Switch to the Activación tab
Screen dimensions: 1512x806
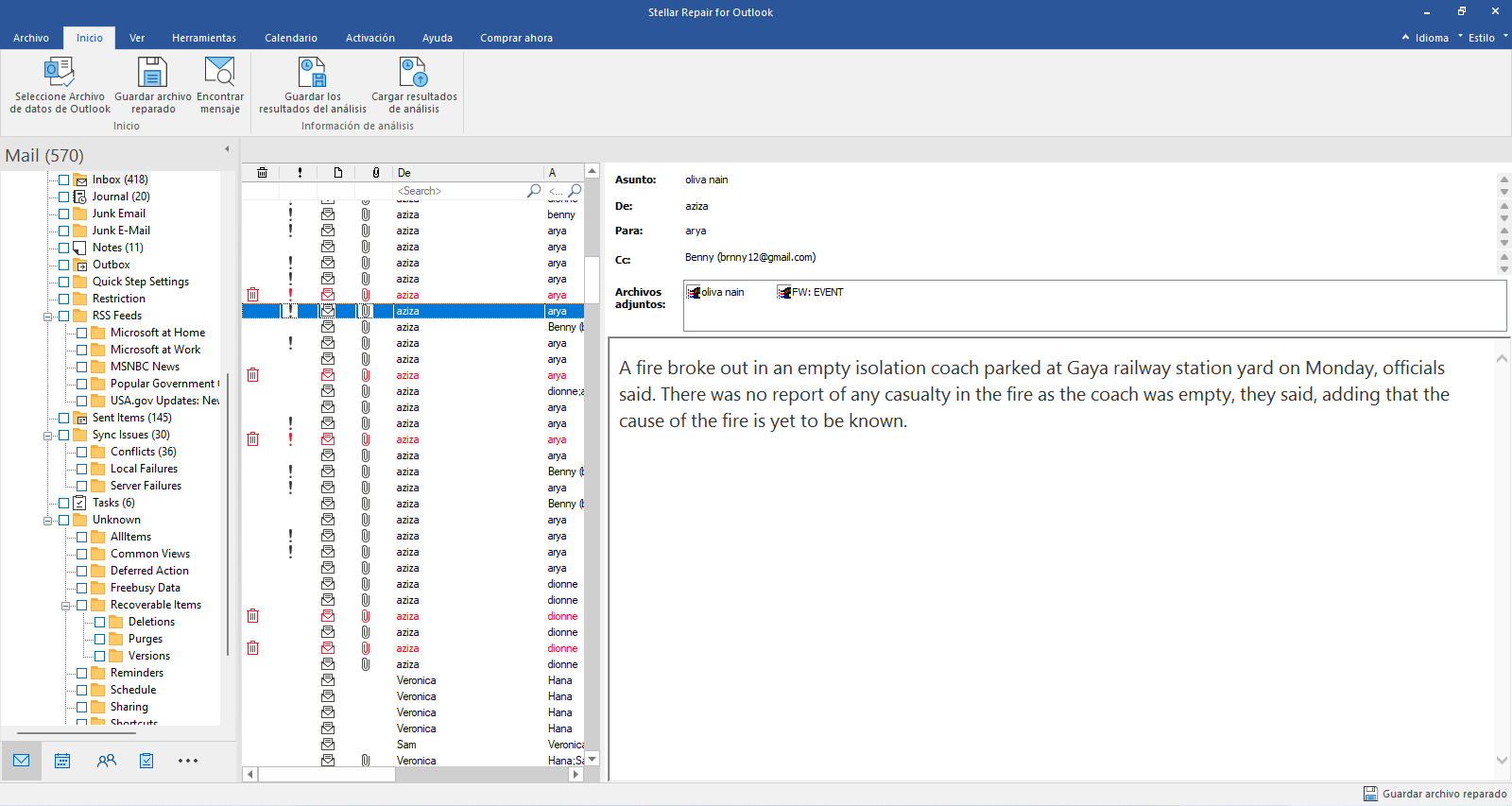click(x=370, y=38)
